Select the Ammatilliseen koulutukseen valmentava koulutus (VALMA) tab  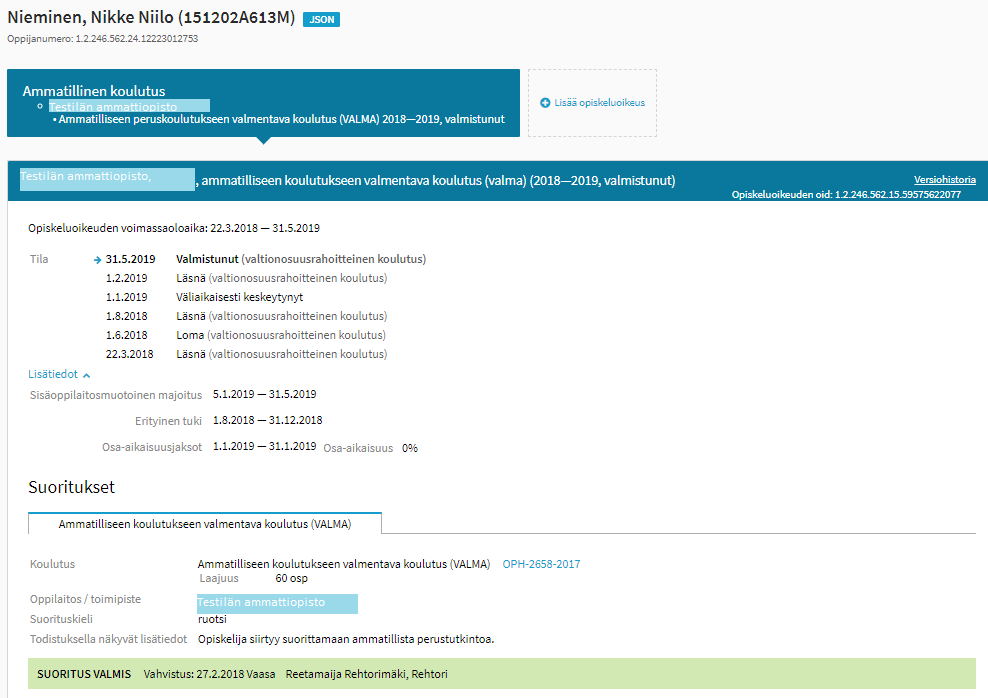coord(205,523)
